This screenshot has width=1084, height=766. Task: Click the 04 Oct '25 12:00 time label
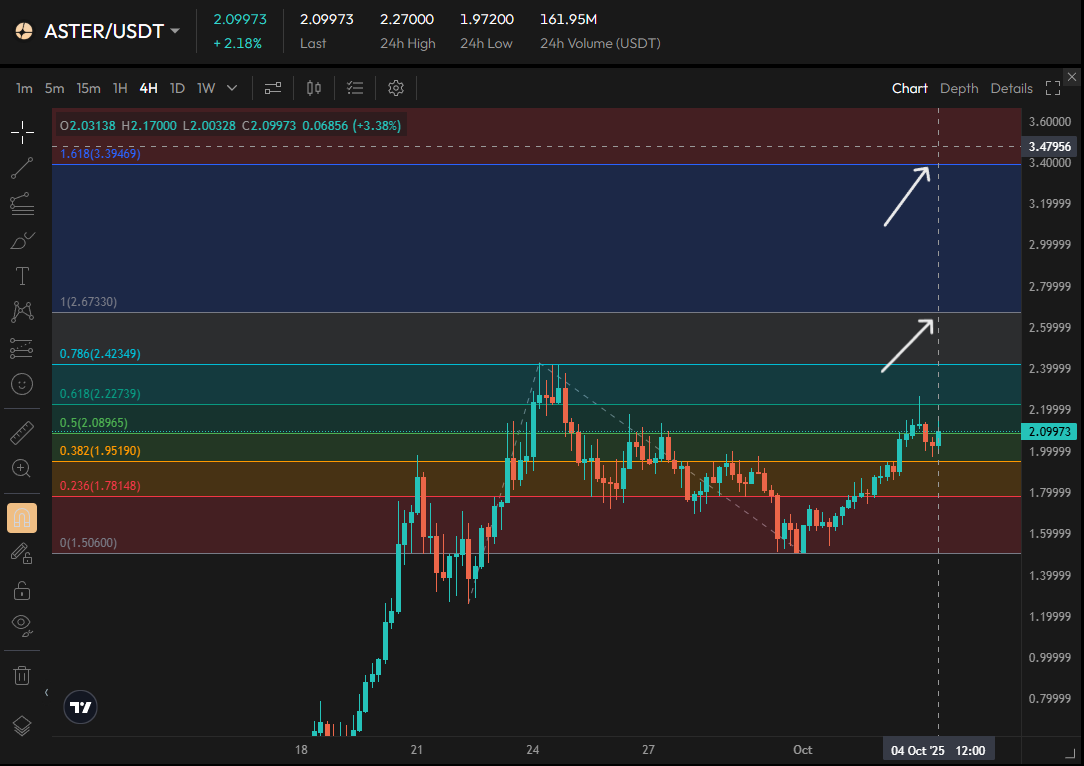coord(938,750)
